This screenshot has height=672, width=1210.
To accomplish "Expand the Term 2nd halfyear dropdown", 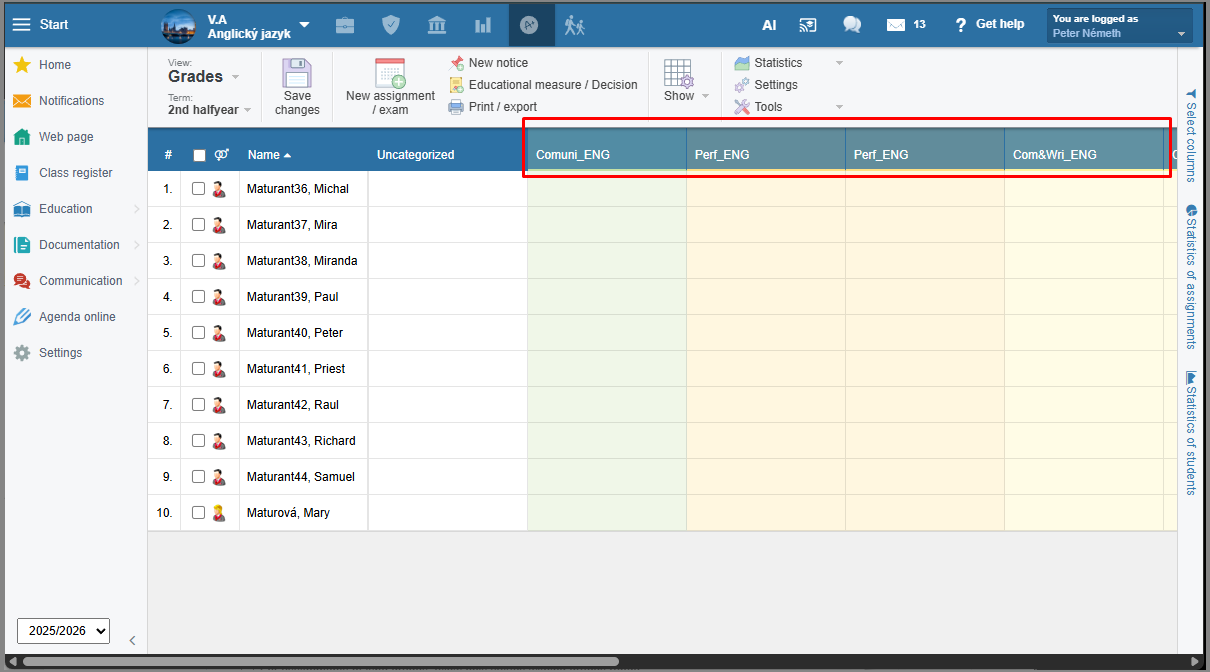I will point(209,110).
